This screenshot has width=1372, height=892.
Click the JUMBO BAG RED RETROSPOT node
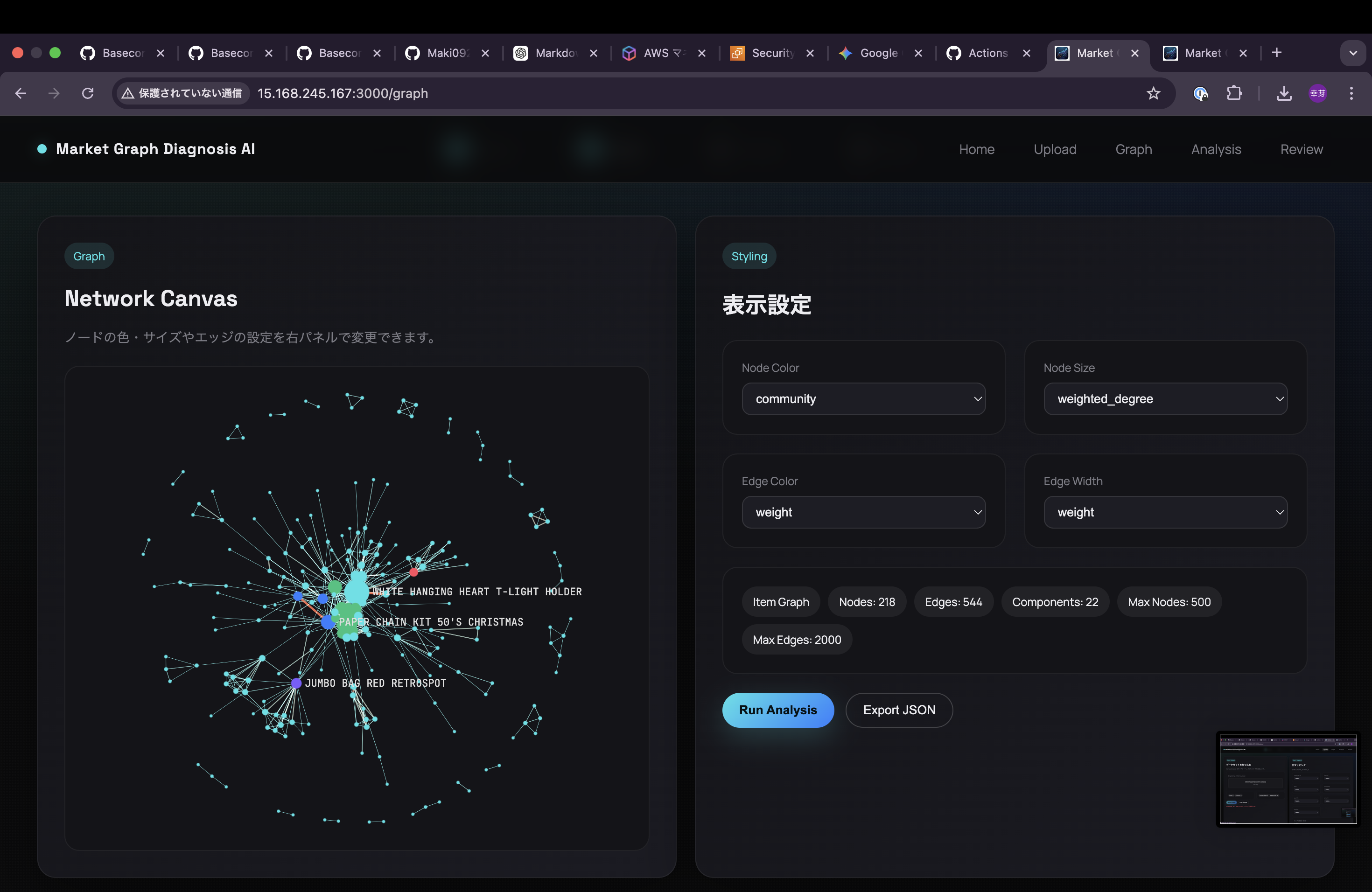[x=296, y=683]
